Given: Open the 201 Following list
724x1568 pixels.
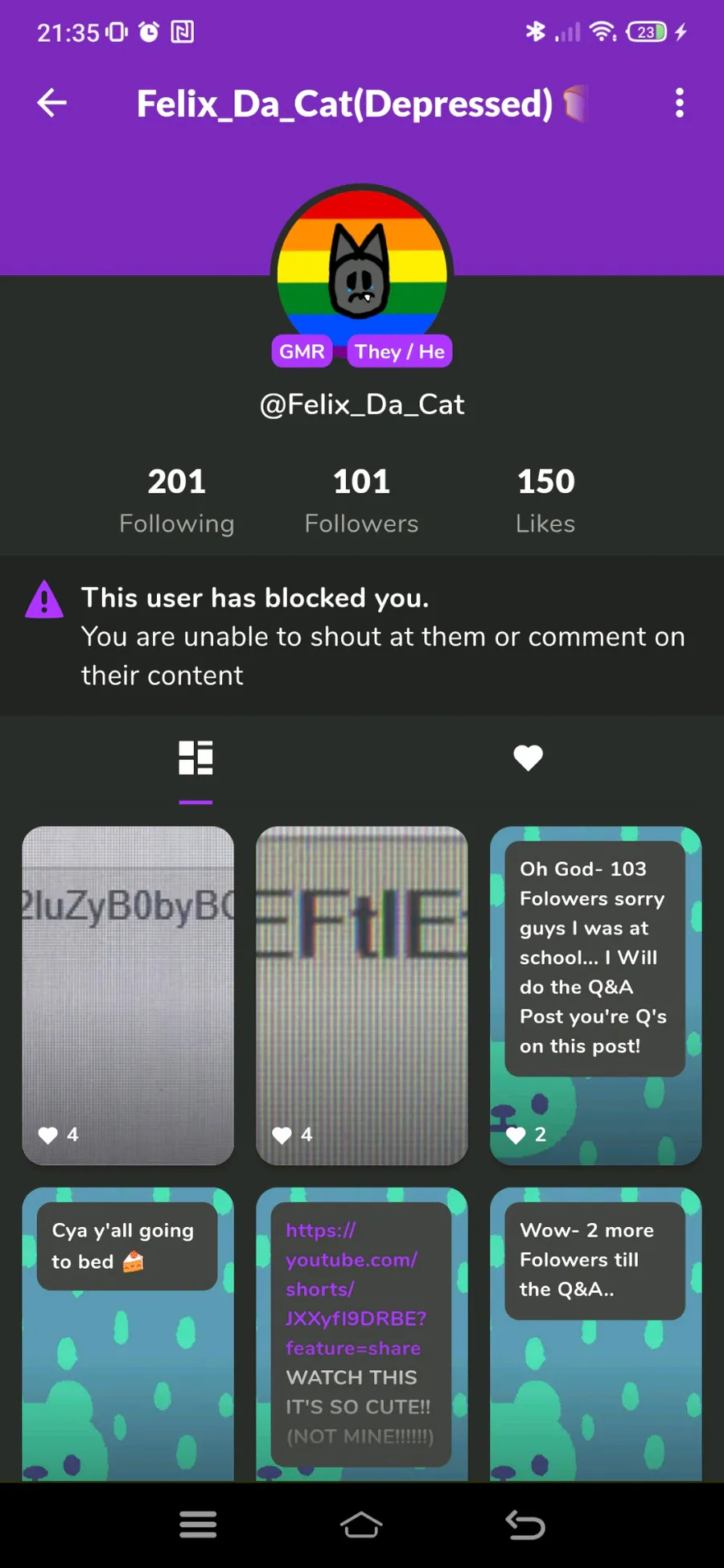Looking at the screenshot, I should 177,500.
